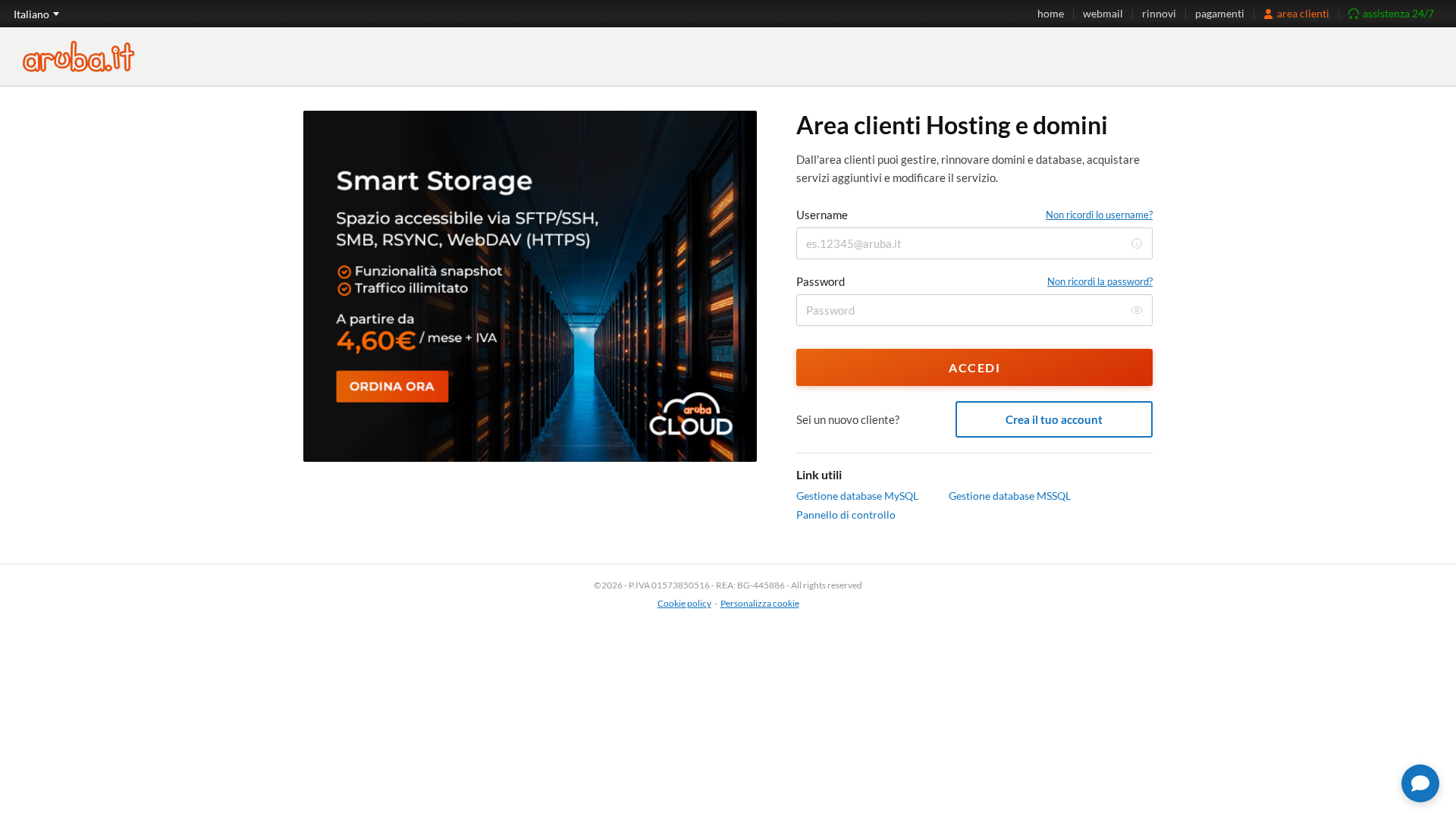Click the Smart Storage promo banner
Viewport: 1456px width, 819px height.
(530, 286)
